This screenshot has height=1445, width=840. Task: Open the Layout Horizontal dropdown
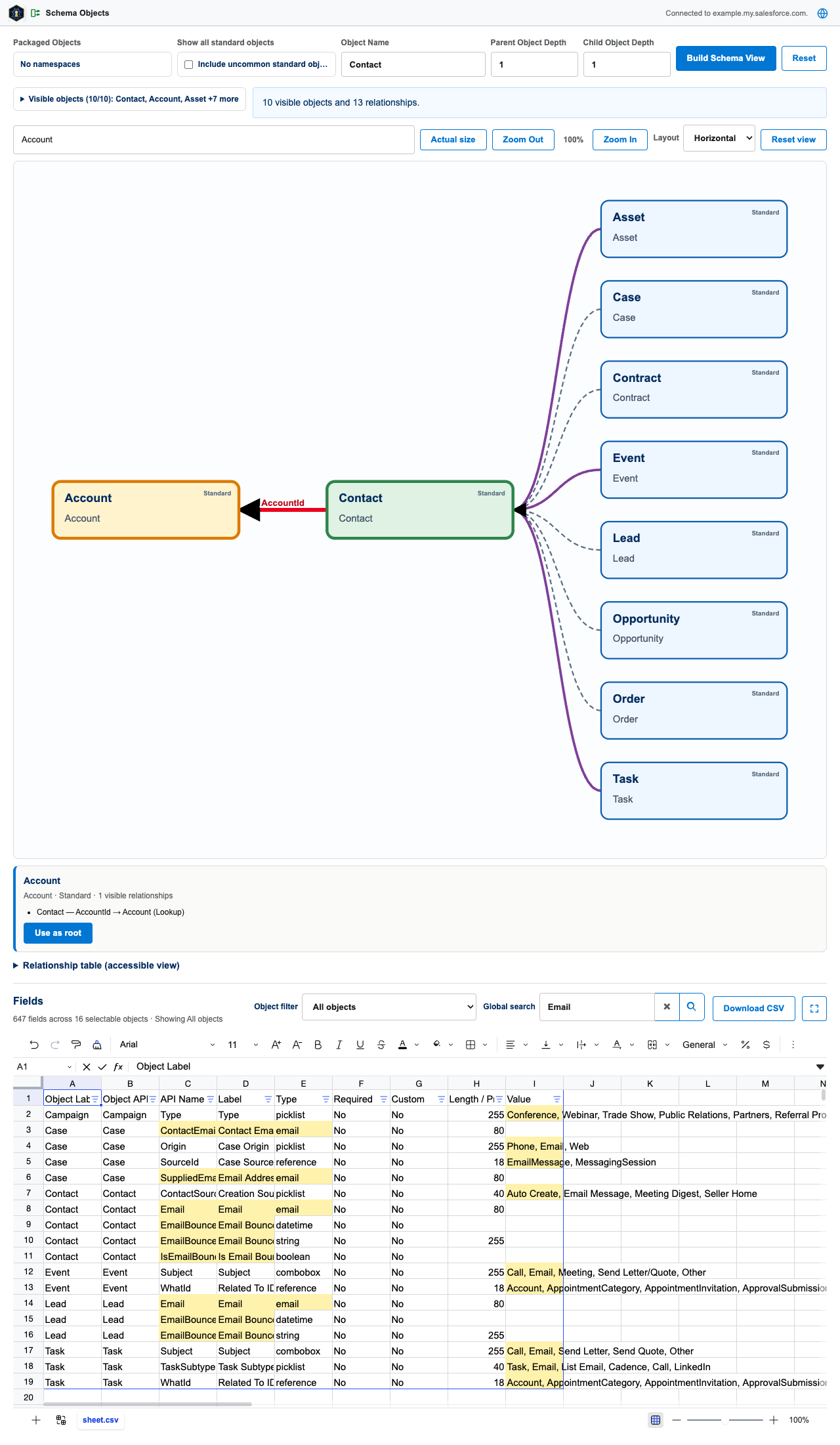(x=719, y=138)
